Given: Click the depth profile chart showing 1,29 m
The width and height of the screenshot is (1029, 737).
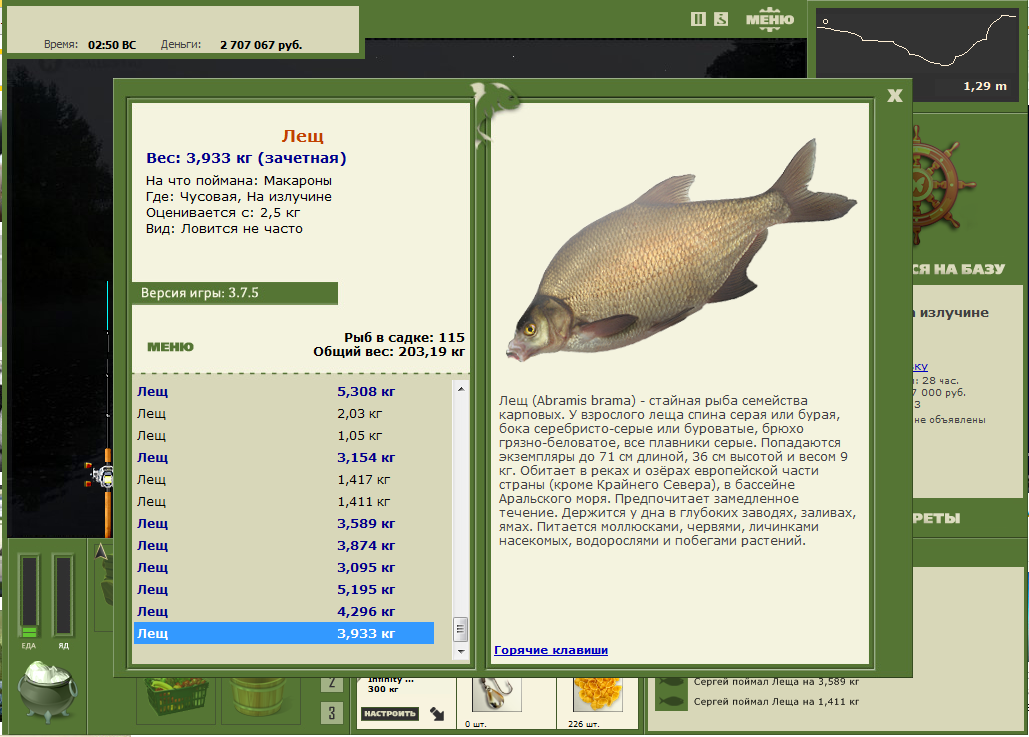Looking at the screenshot, I should tap(917, 54).
